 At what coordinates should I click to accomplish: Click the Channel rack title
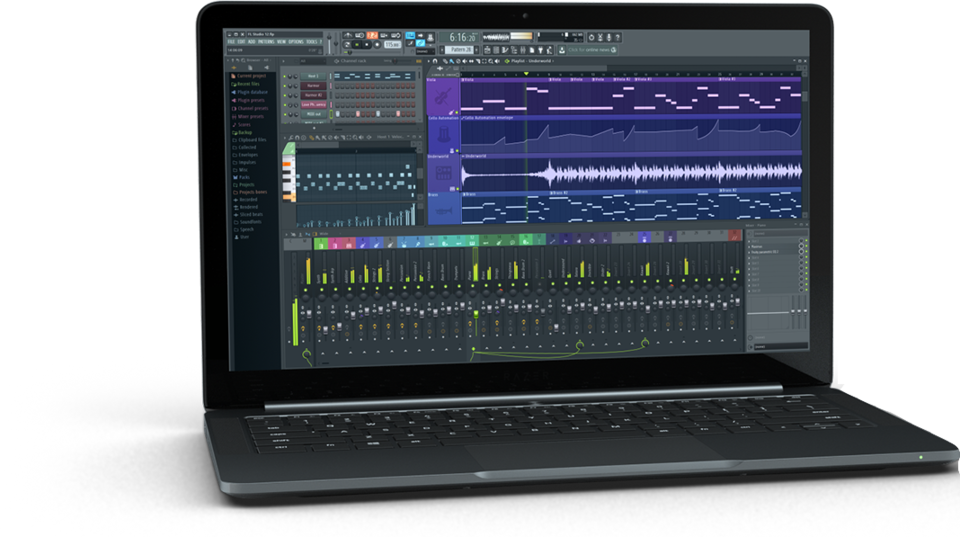coord(353,61)
